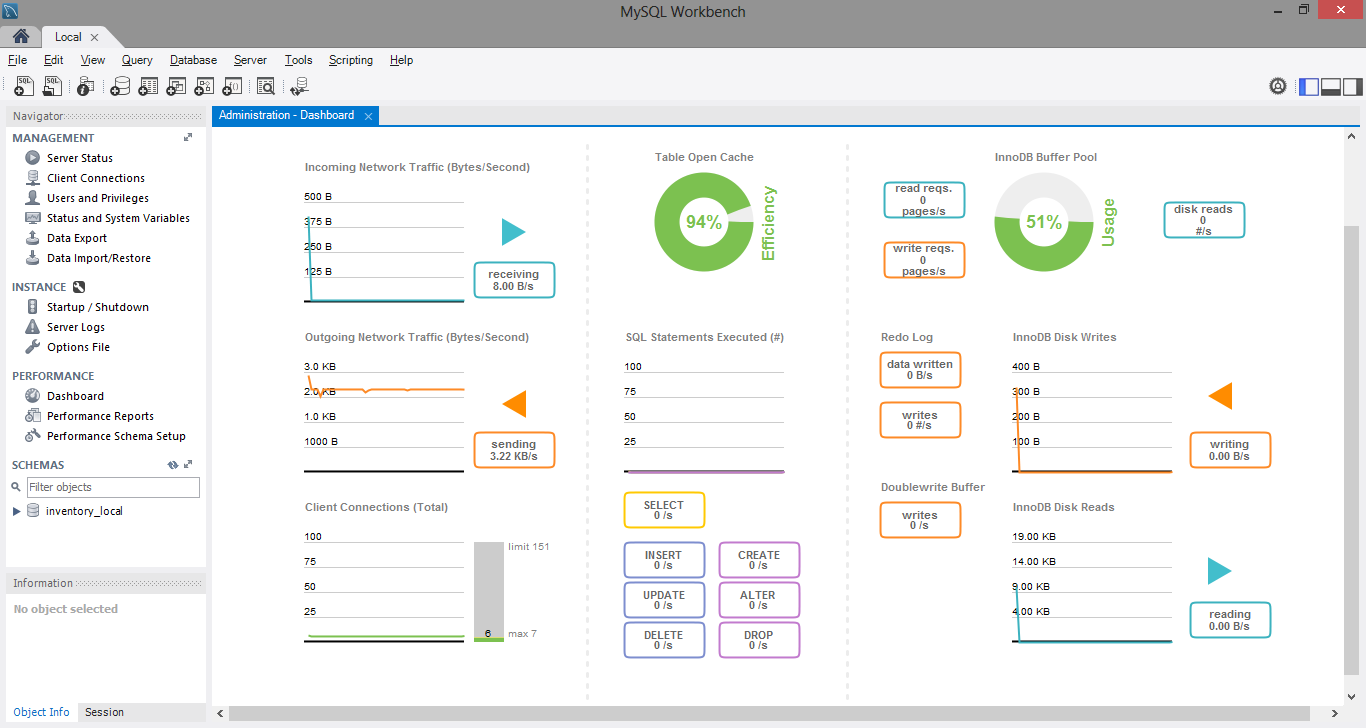Open Options File
This screenshot has height=728, width=1366.
78,347
